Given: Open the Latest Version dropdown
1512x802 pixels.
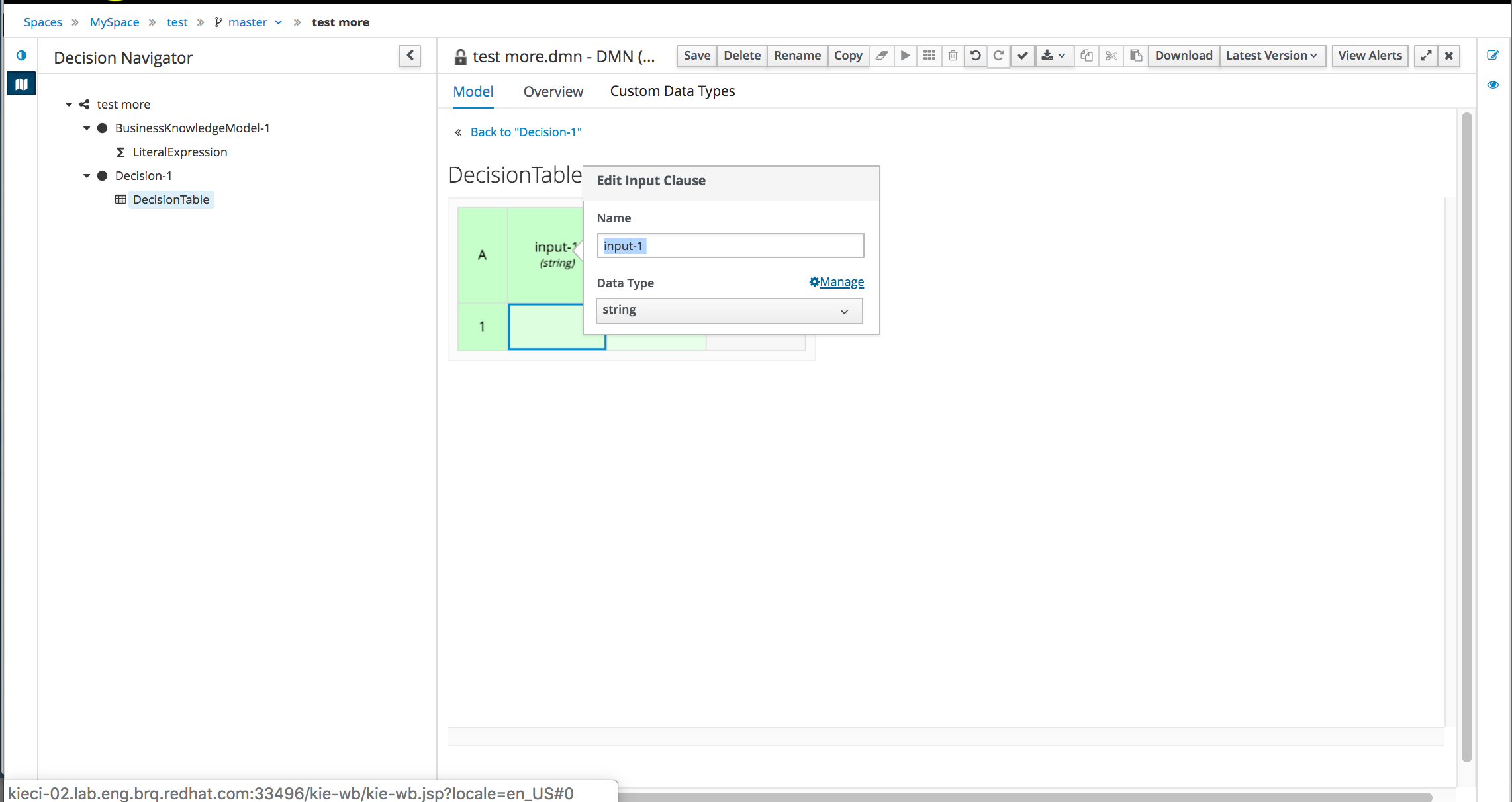Looking at the screenshot, I should (1271, 56).
